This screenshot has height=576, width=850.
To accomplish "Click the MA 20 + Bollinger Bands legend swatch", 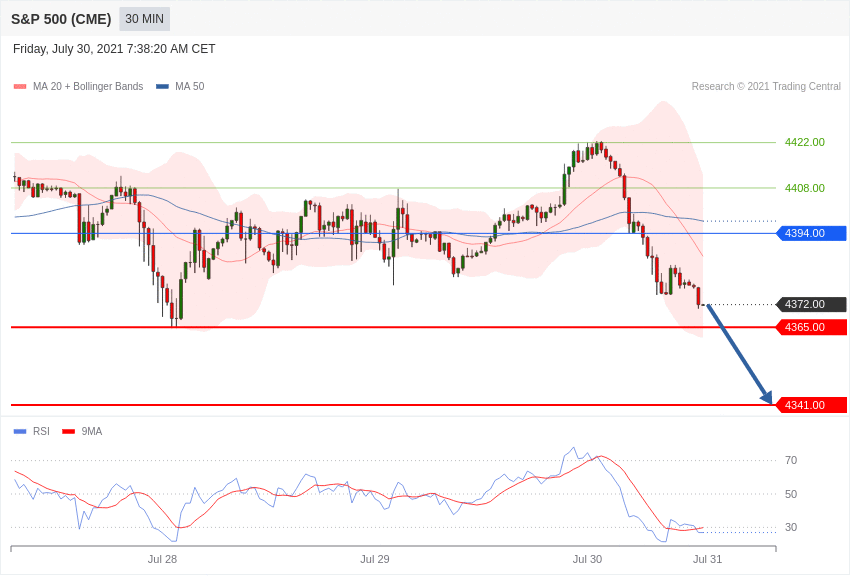I will (x=20, y=87).
